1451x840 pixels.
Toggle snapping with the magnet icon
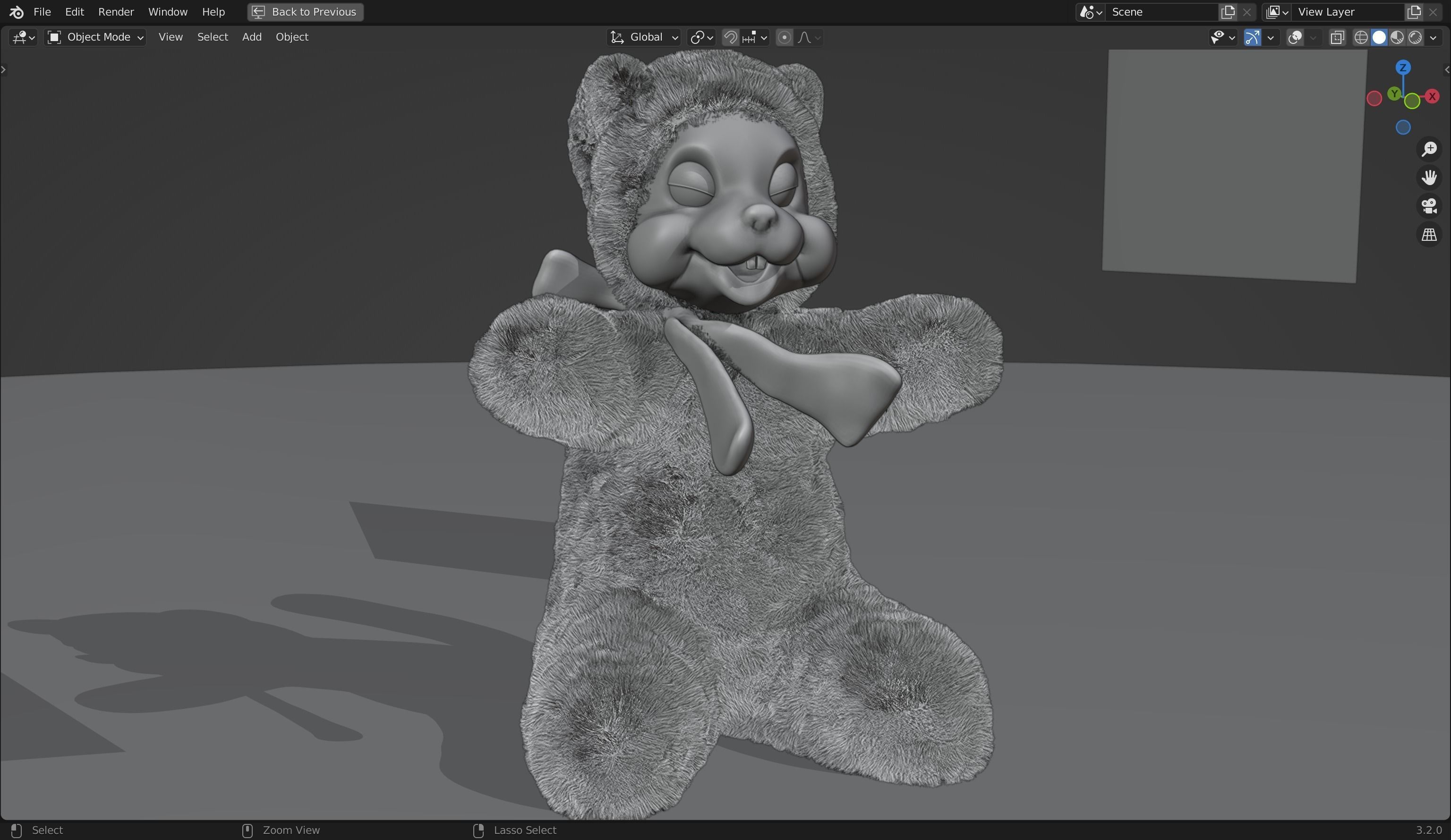pos(730,37)
